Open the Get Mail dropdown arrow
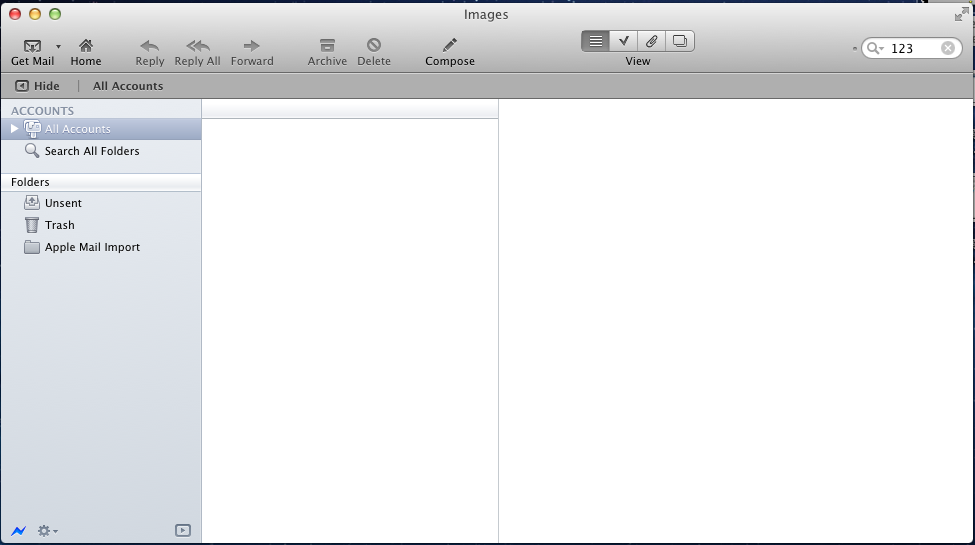 click(58, 46)
